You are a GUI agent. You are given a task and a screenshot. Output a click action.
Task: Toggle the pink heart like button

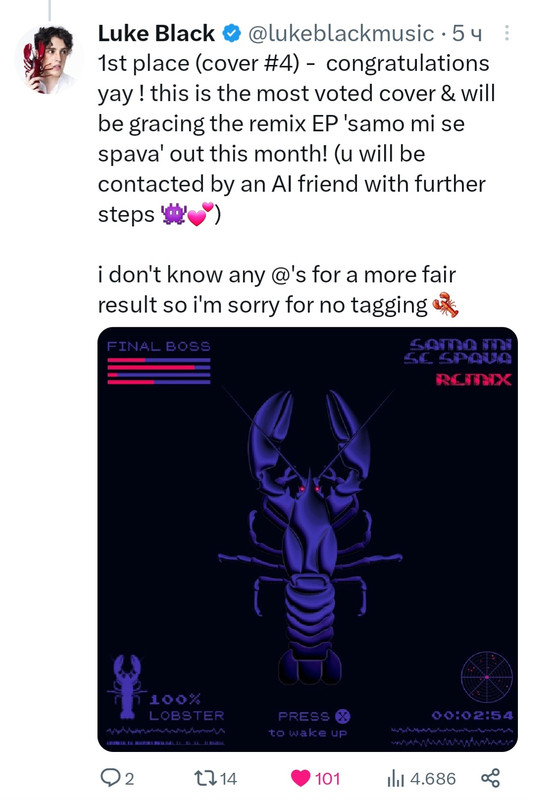(x=300, y=778)
